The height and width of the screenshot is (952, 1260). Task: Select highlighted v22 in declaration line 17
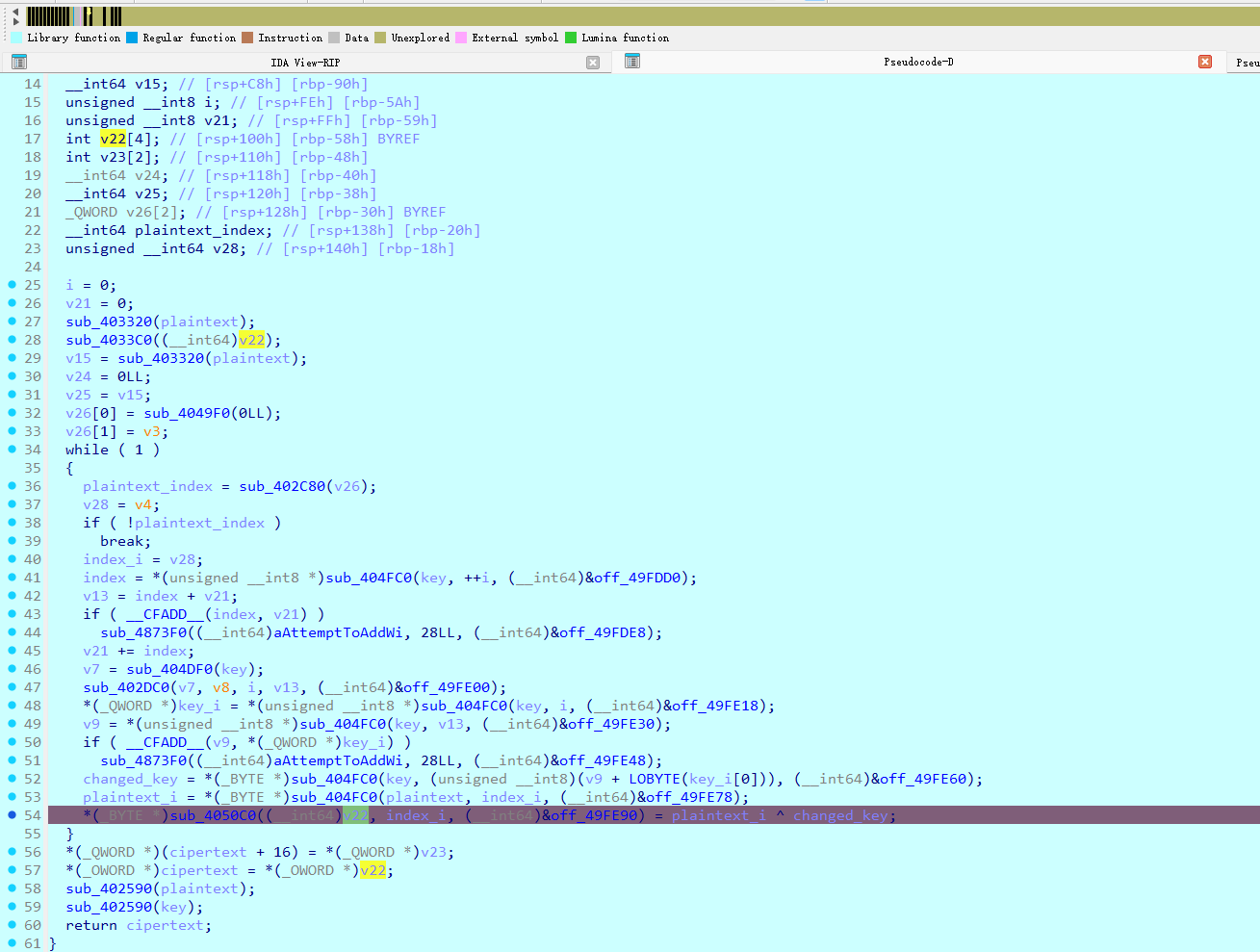[x=113, y=139]
